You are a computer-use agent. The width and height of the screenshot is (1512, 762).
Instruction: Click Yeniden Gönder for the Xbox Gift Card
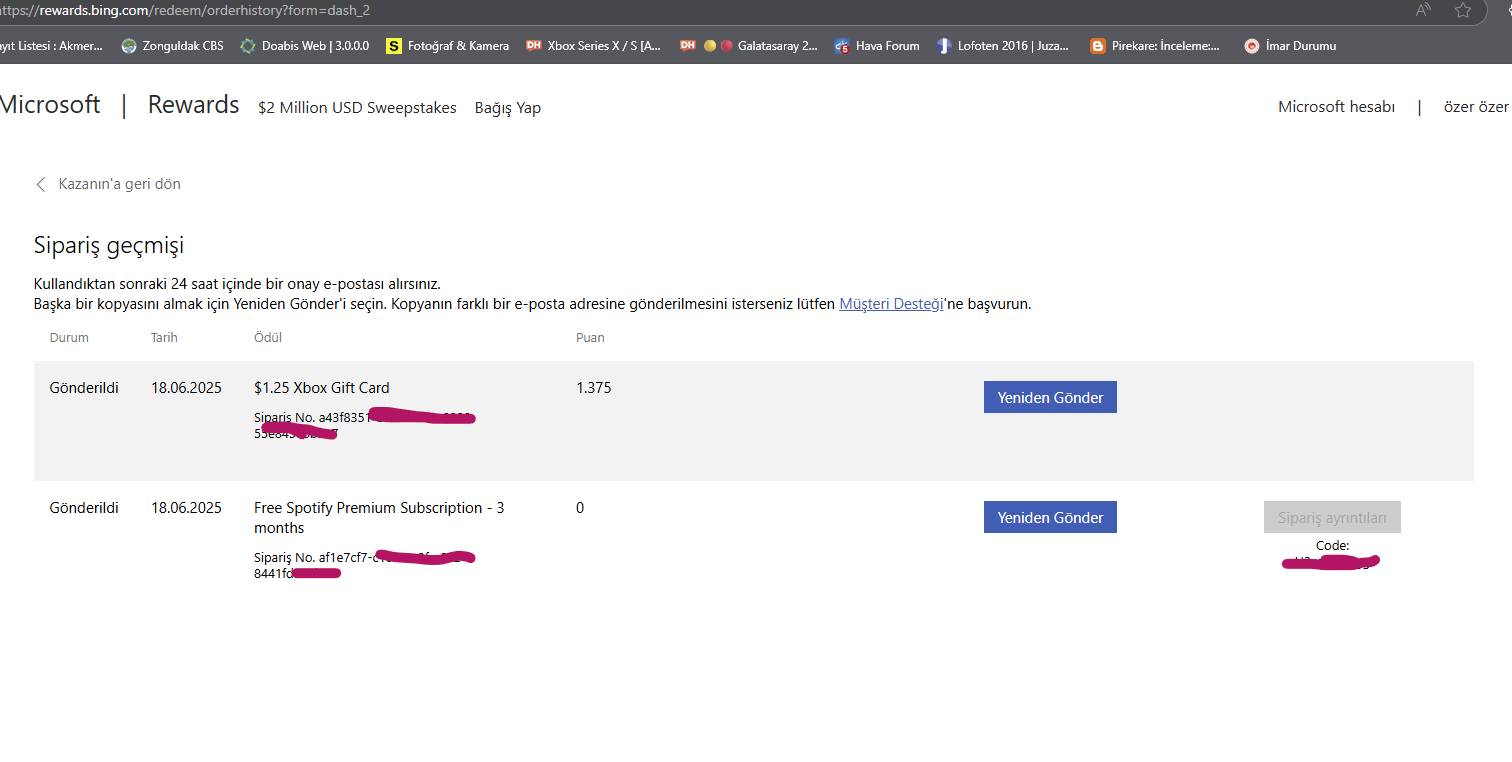(1050, 397)
